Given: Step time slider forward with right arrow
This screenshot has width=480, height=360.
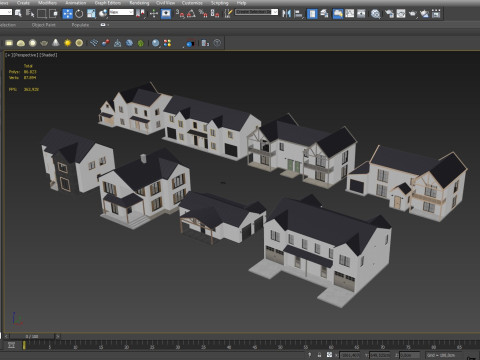Looking at the screenshot, I should [58, 336].
